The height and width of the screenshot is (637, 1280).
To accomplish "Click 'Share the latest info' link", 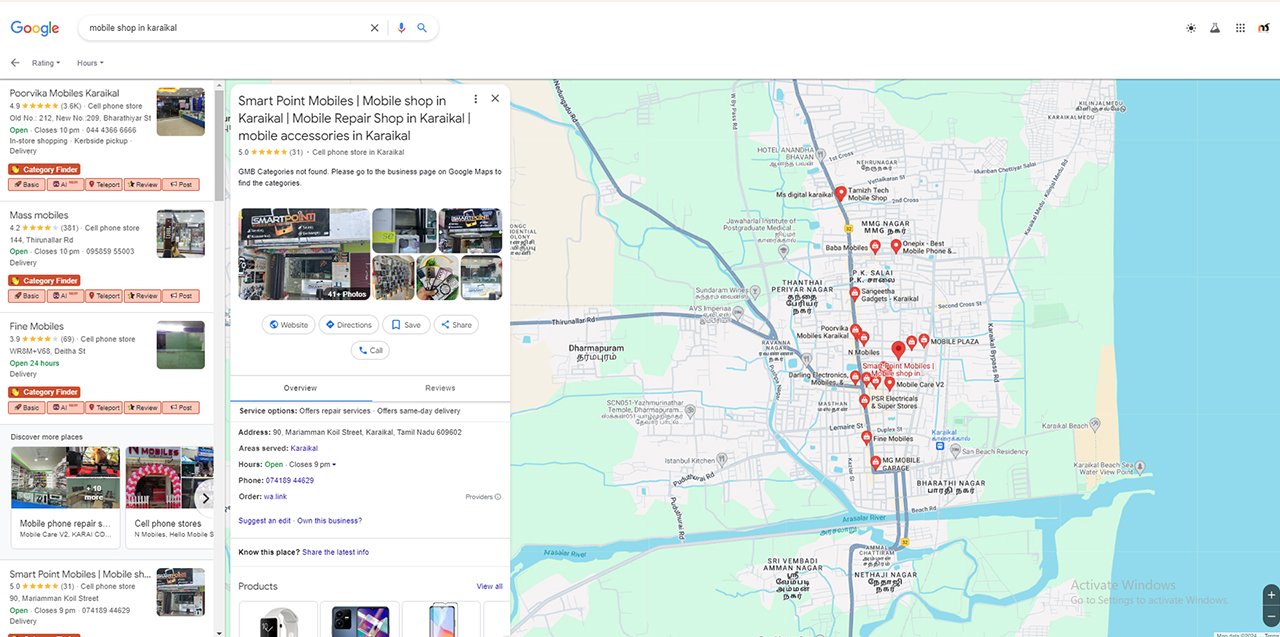I will point(335,552).
